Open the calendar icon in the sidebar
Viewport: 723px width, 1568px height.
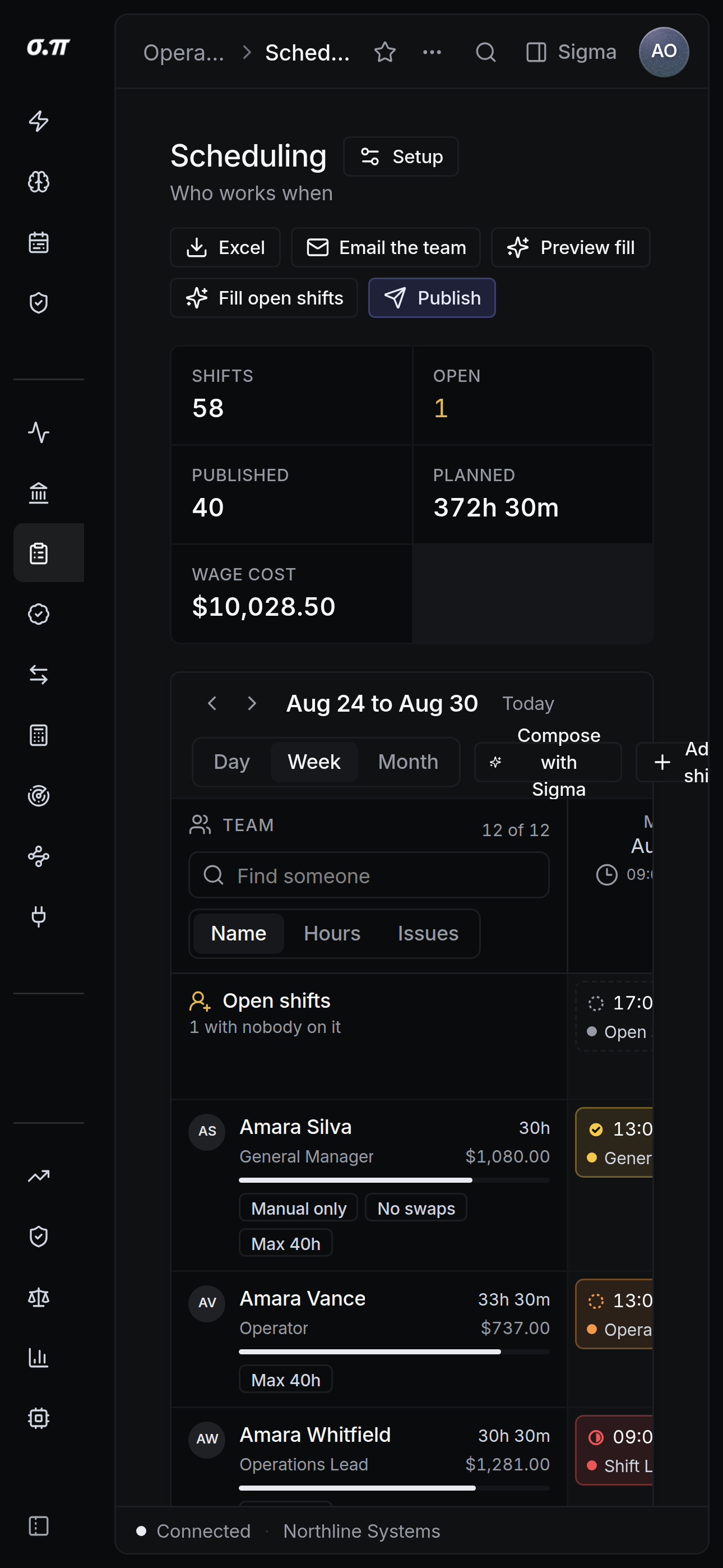39,242
